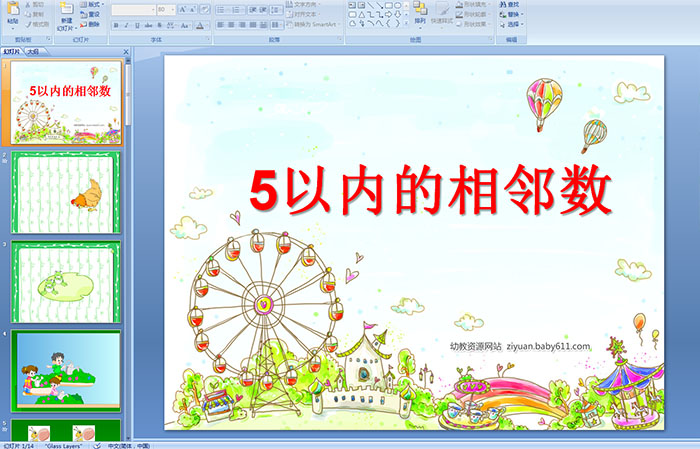Click Delete (删除) slide button

point(90,24)
